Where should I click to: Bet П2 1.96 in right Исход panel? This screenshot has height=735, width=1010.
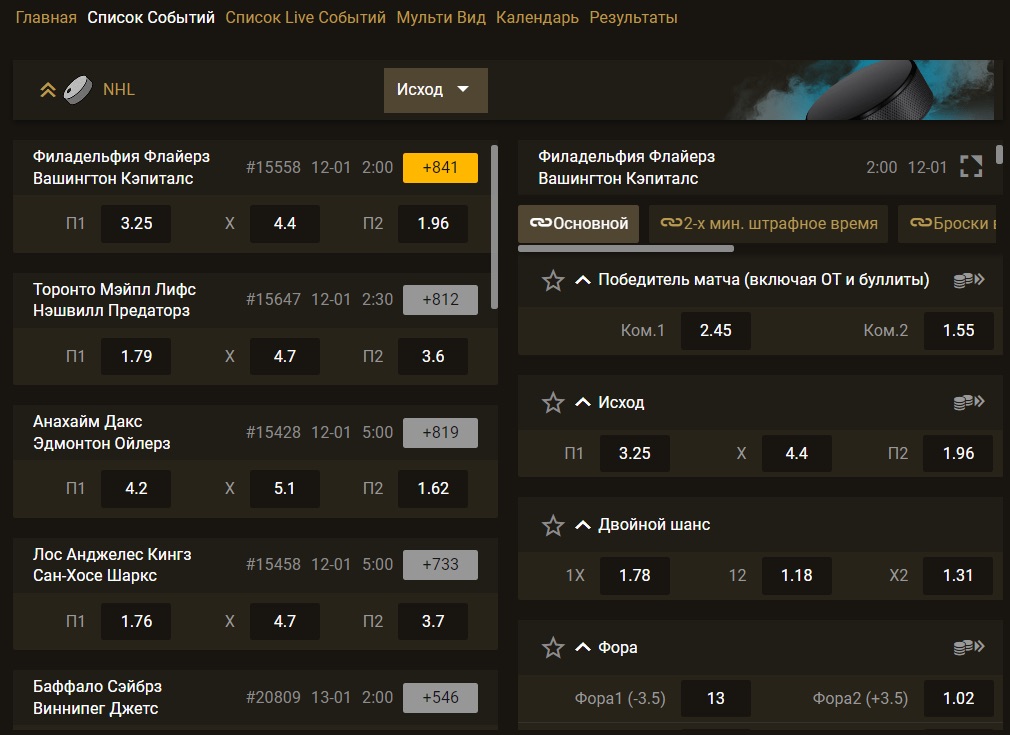coord(958,453)
